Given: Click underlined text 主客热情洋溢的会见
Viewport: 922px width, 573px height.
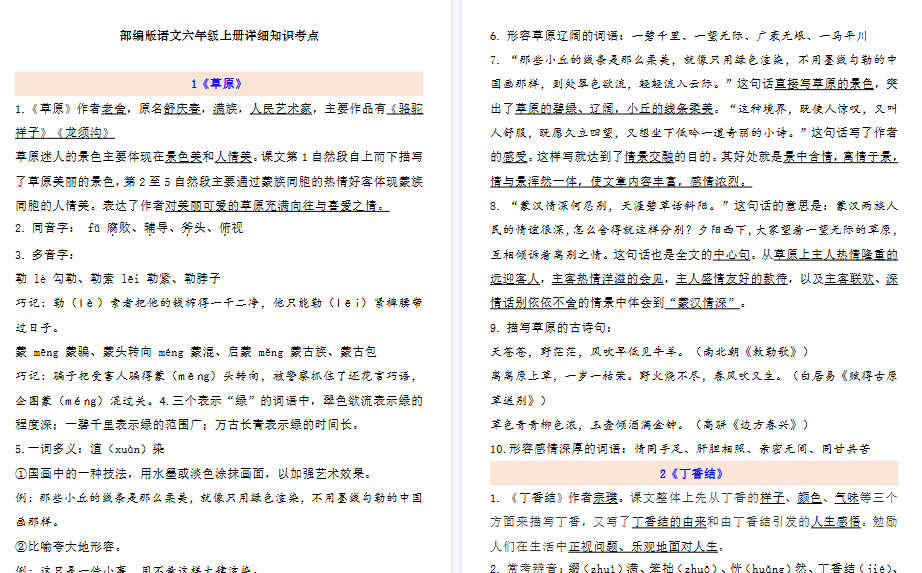Looking at the screenshot, I should pyautogui.click(x=607, y=279).
